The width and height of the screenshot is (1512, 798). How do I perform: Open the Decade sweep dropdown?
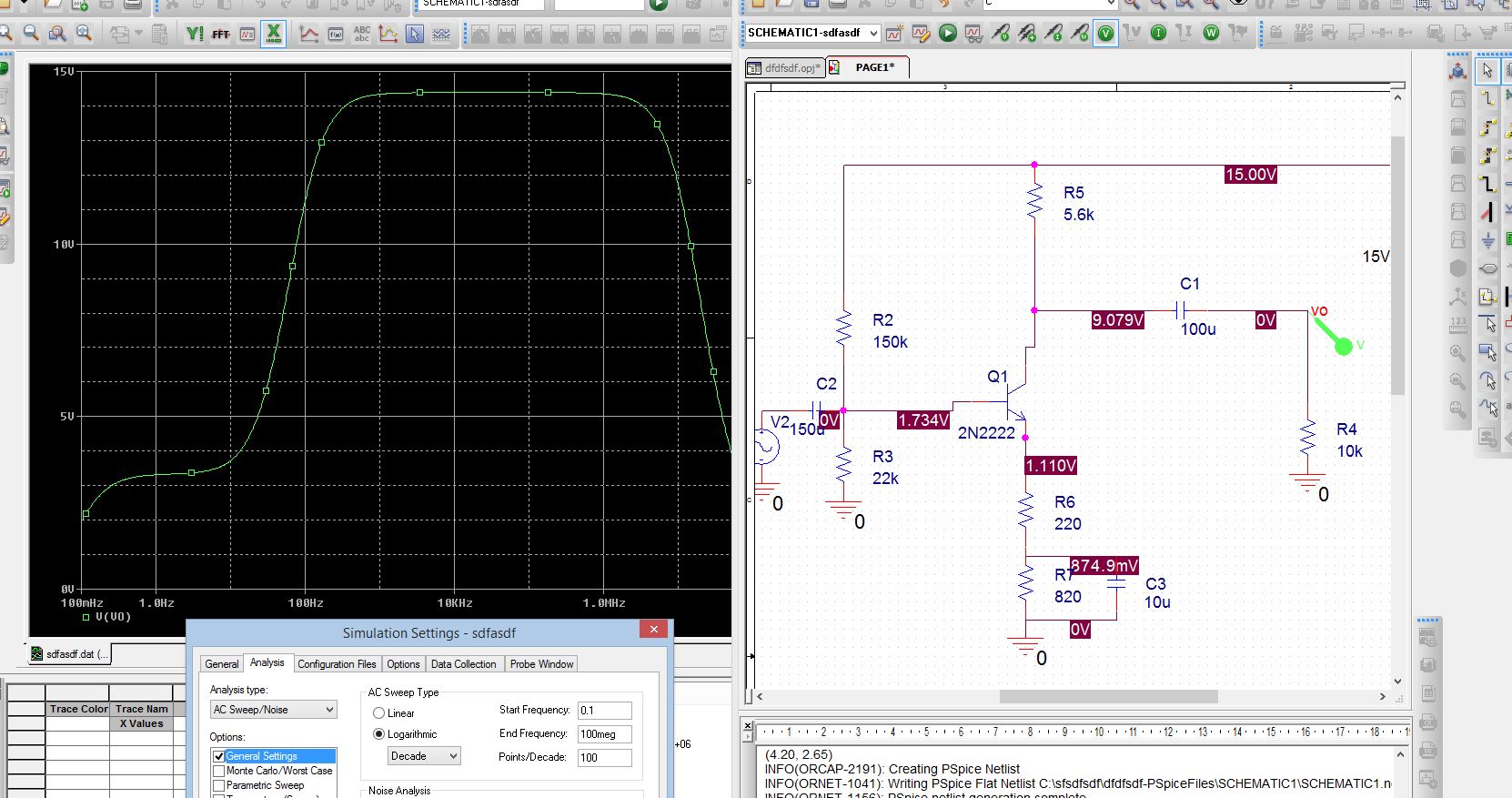424,756
